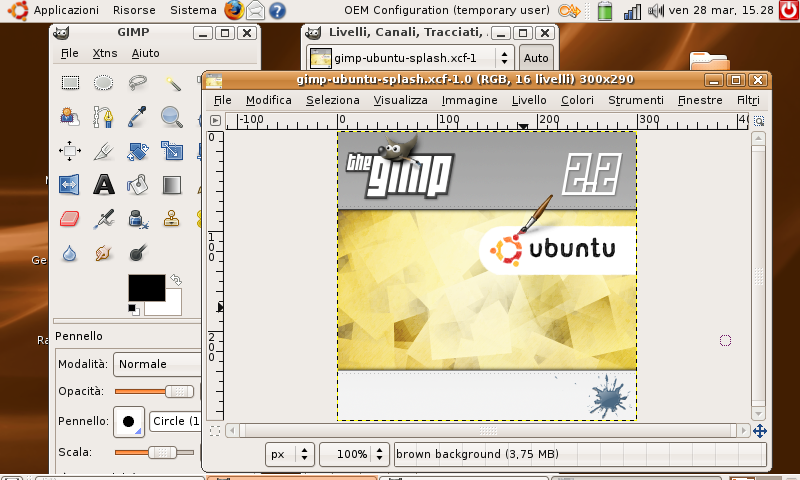Open the image selector gimp-ubuntu-splash.xcf-1 dropdown
The height and width of the screenshot is (480, 800).
pyautogui.click(x=410, y=58)
